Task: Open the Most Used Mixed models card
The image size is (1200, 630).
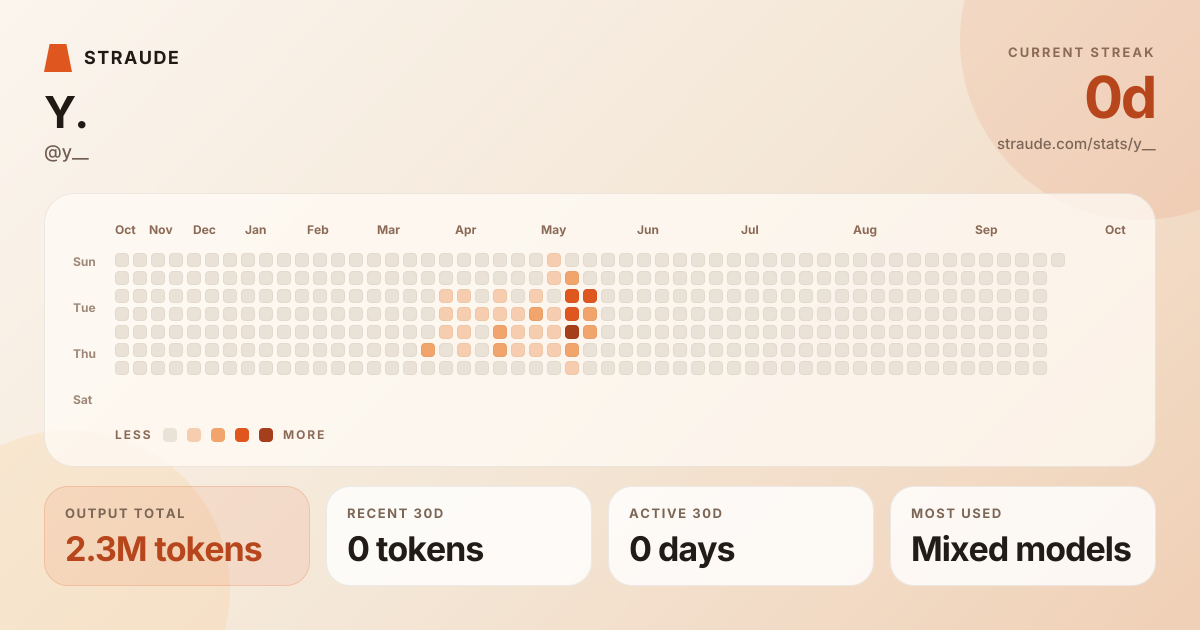Action: [x=1023, y=536]
